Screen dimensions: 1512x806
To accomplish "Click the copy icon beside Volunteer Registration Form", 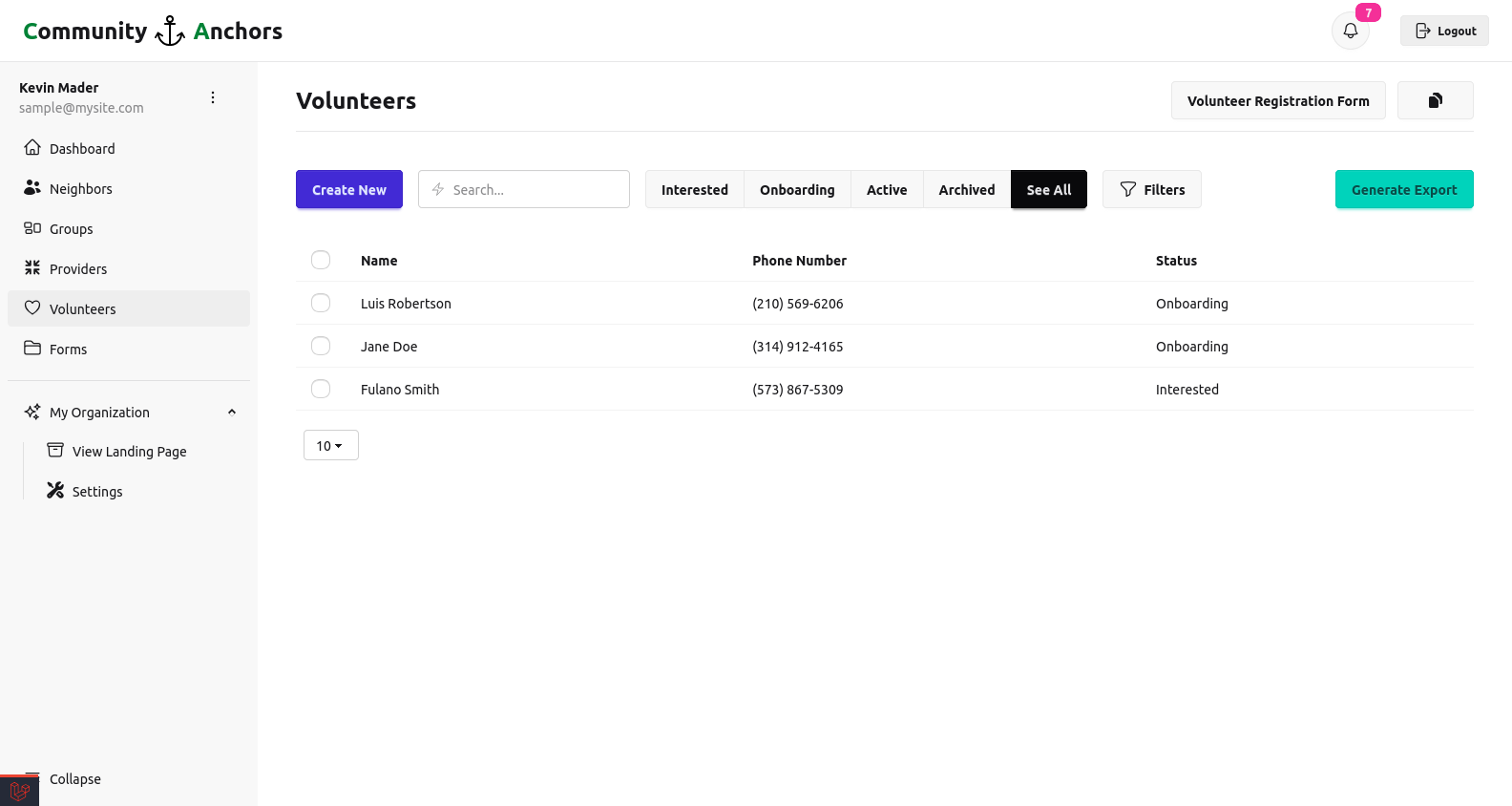I will [1435, 100].
